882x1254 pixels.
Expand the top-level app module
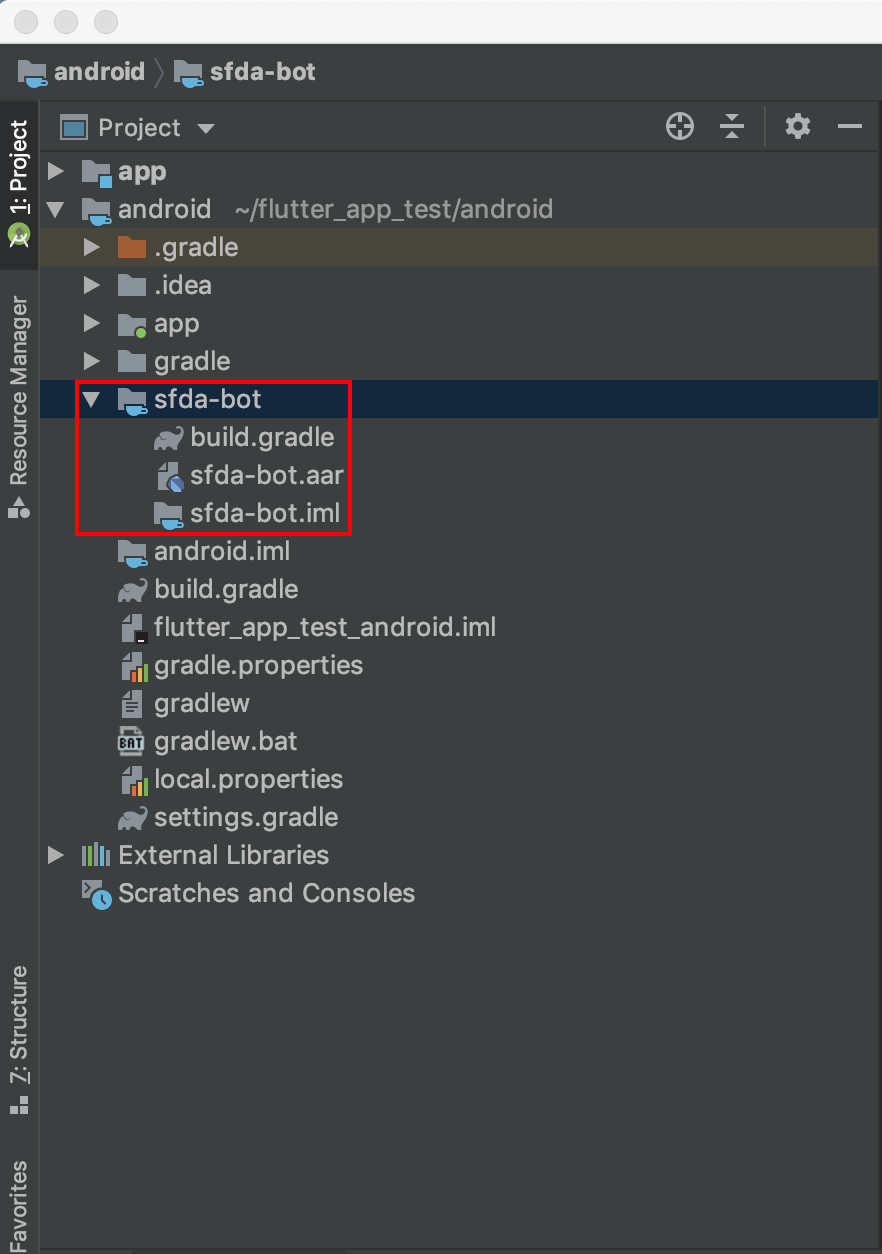(x=56, y=172)
